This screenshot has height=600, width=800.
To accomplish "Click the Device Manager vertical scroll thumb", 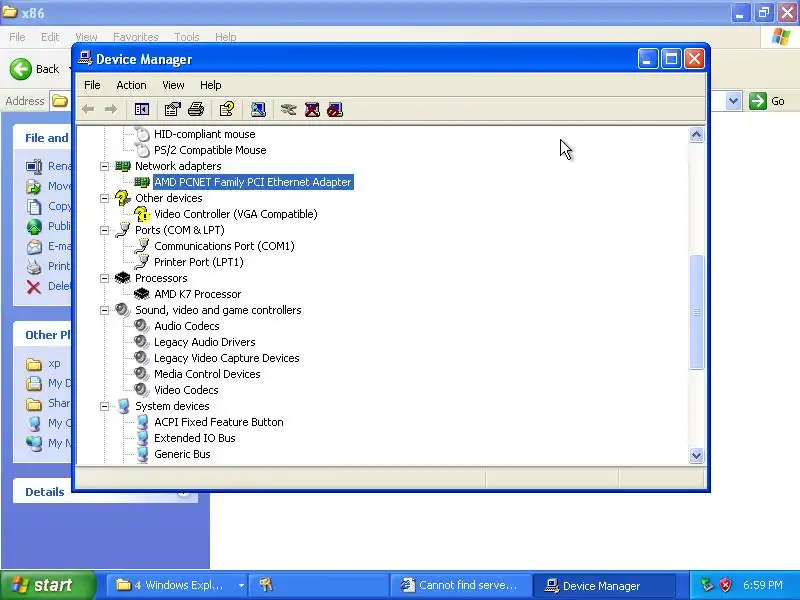I will (696, 312).
